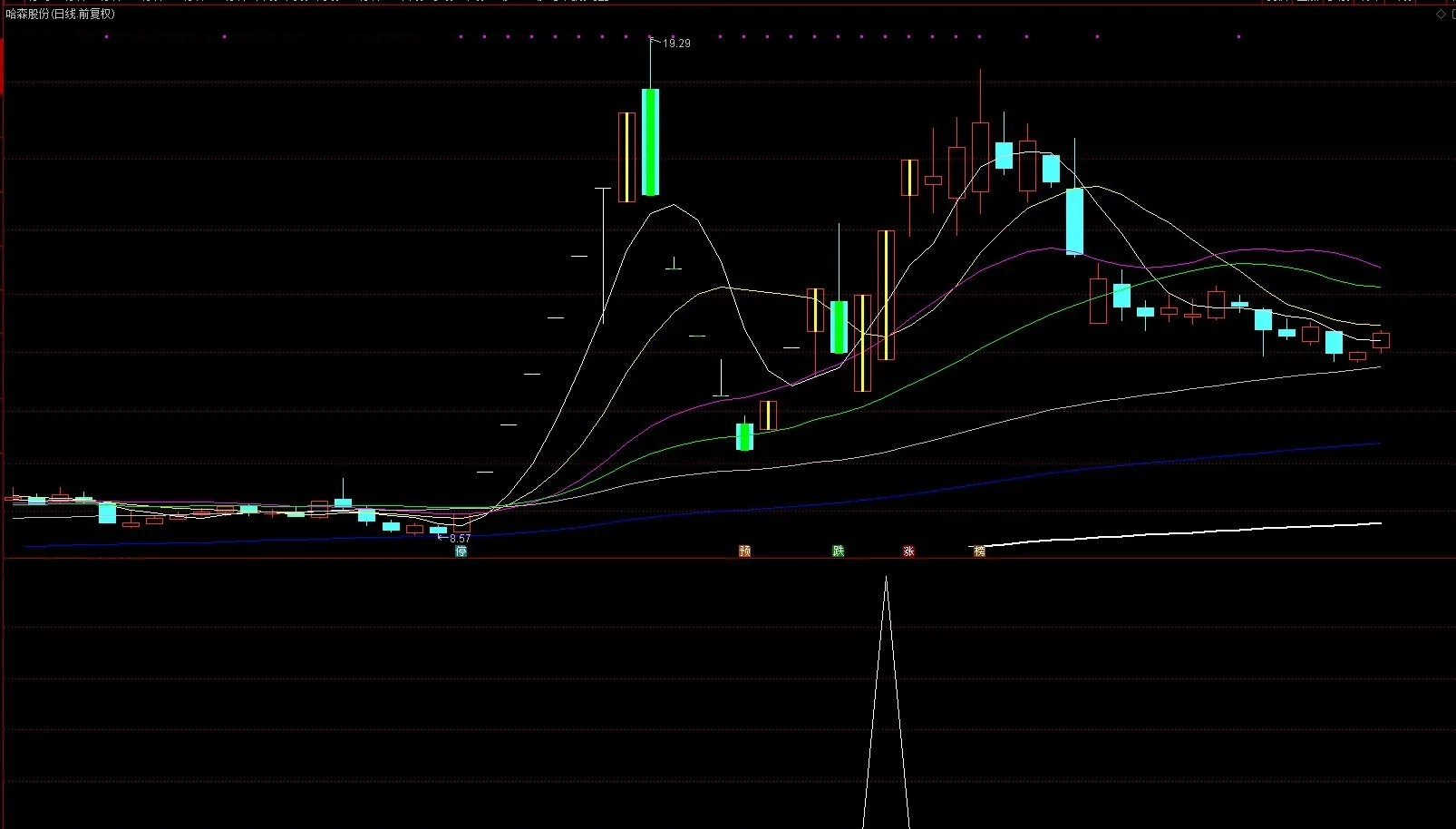The image size is (1456, 829).
Task: Click the 8.57 low price label
Action: pyautogui.click(x=460, y=538)
